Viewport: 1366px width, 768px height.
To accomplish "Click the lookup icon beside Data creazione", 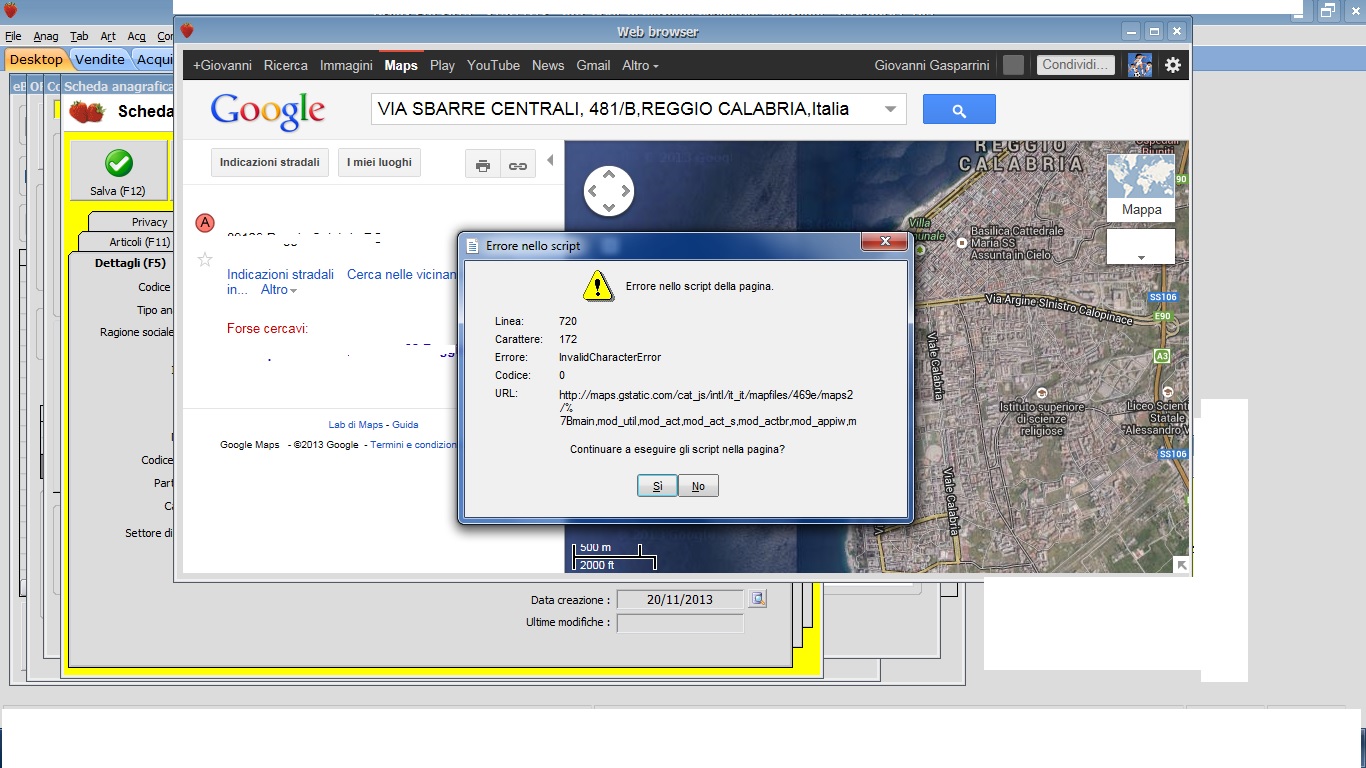I will [758, 599].
